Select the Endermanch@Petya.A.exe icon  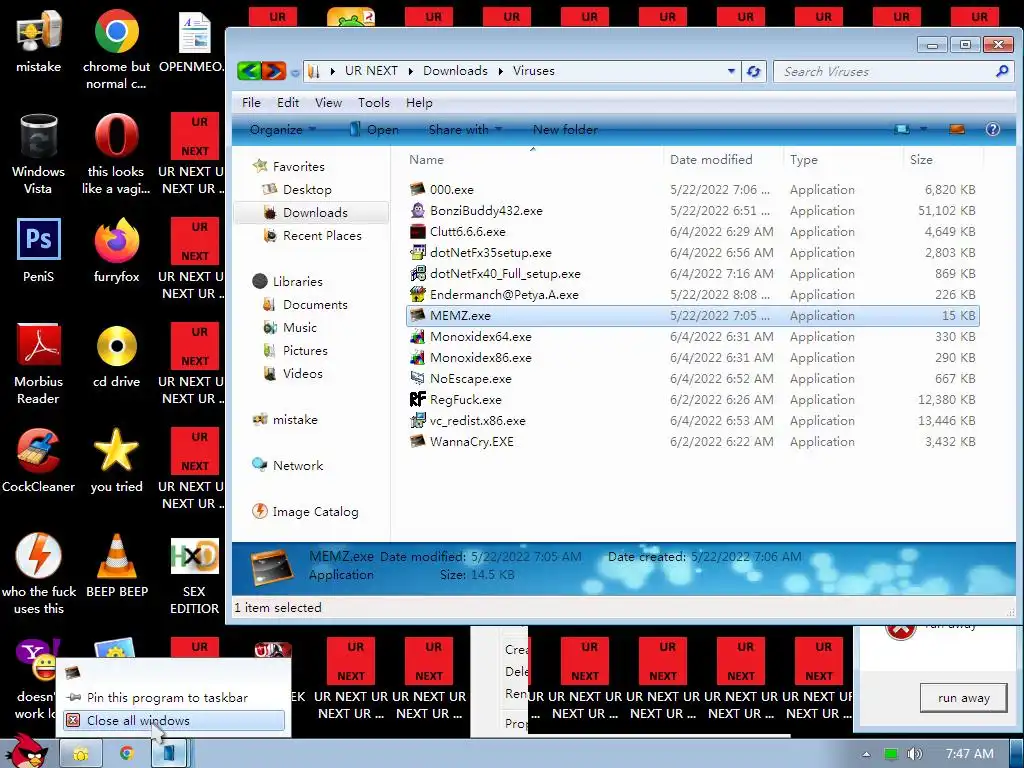[x=417, y=295]
